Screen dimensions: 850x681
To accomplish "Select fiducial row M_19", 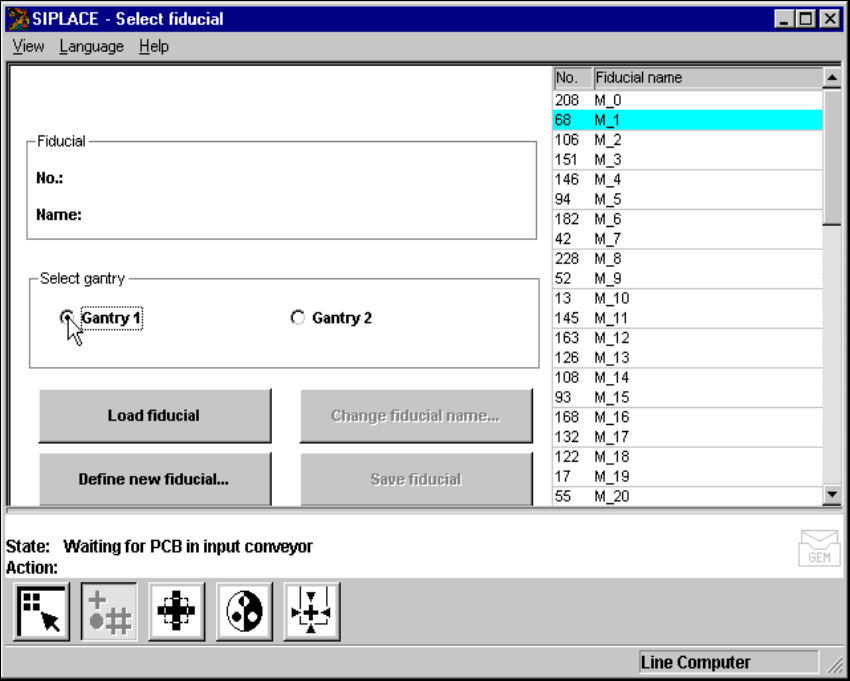I will (687, 476).
